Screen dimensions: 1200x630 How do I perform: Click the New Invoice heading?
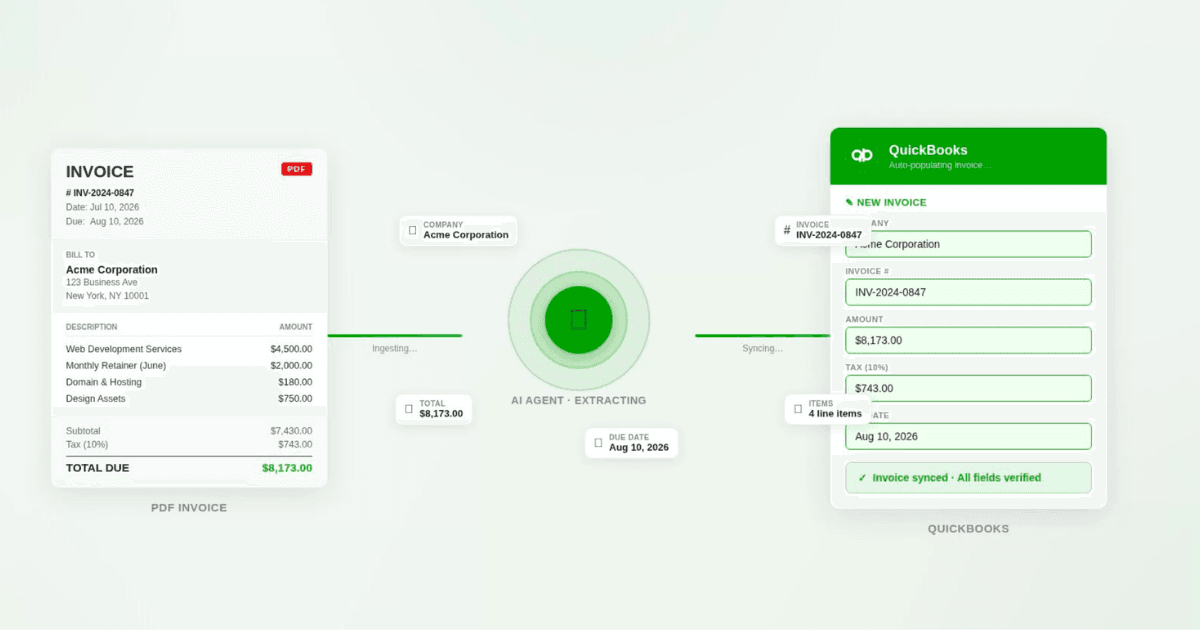point(886,202)
